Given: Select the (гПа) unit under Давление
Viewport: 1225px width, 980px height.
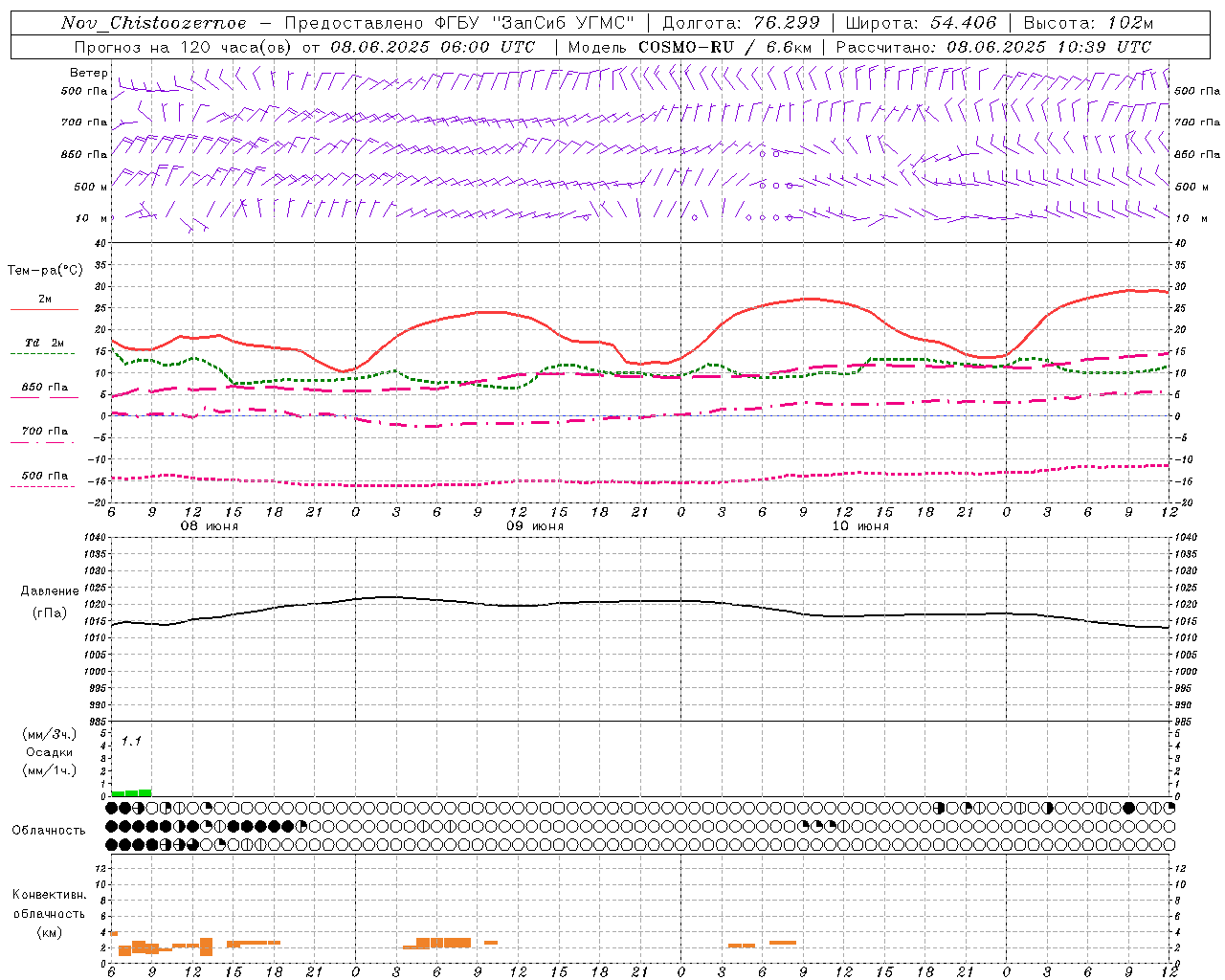Looking at the screenshot, I should tap(50, 613).
